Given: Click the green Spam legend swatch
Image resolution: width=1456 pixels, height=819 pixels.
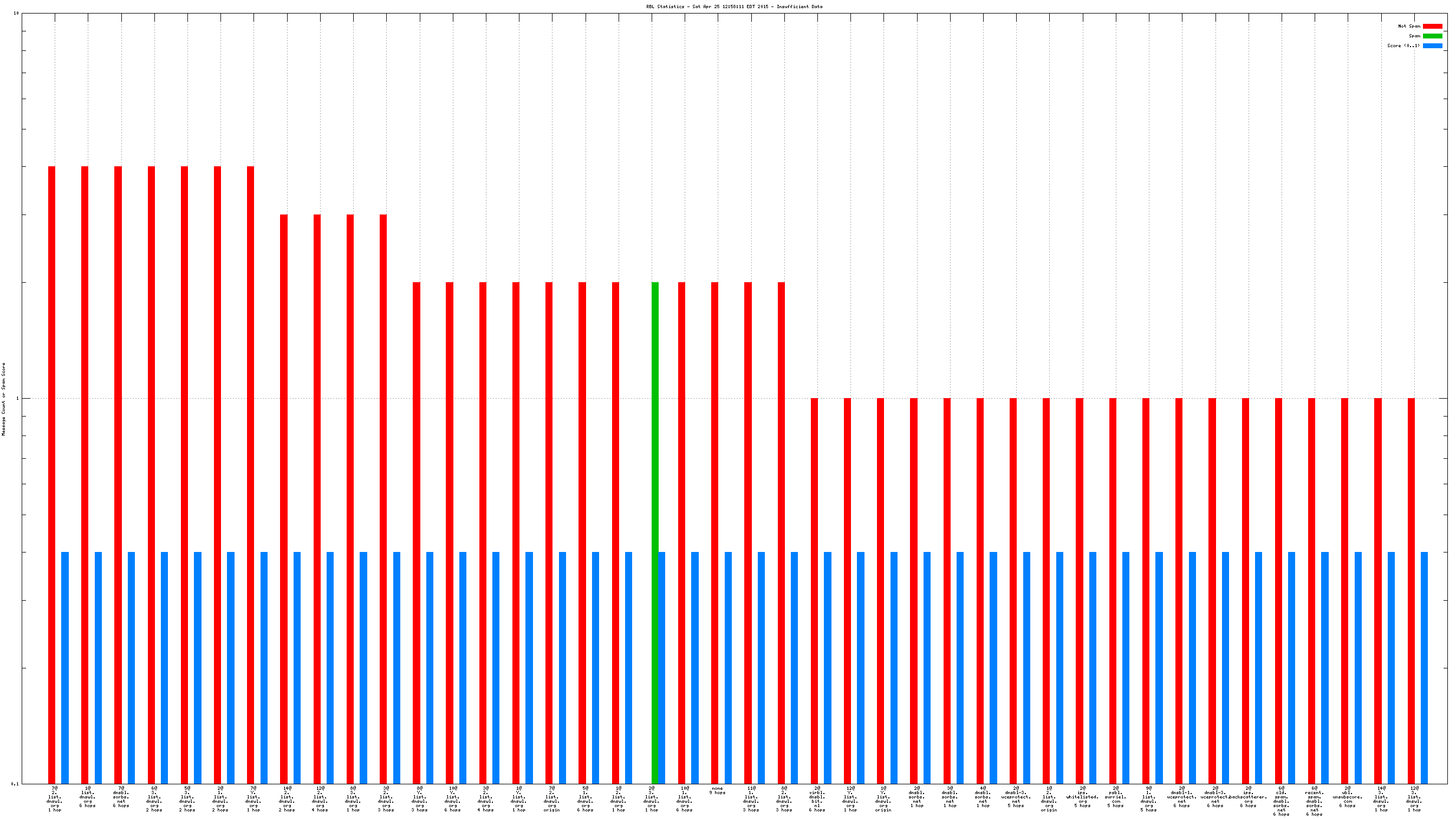Looking at the screenshot, I should tap(1432, 36).
